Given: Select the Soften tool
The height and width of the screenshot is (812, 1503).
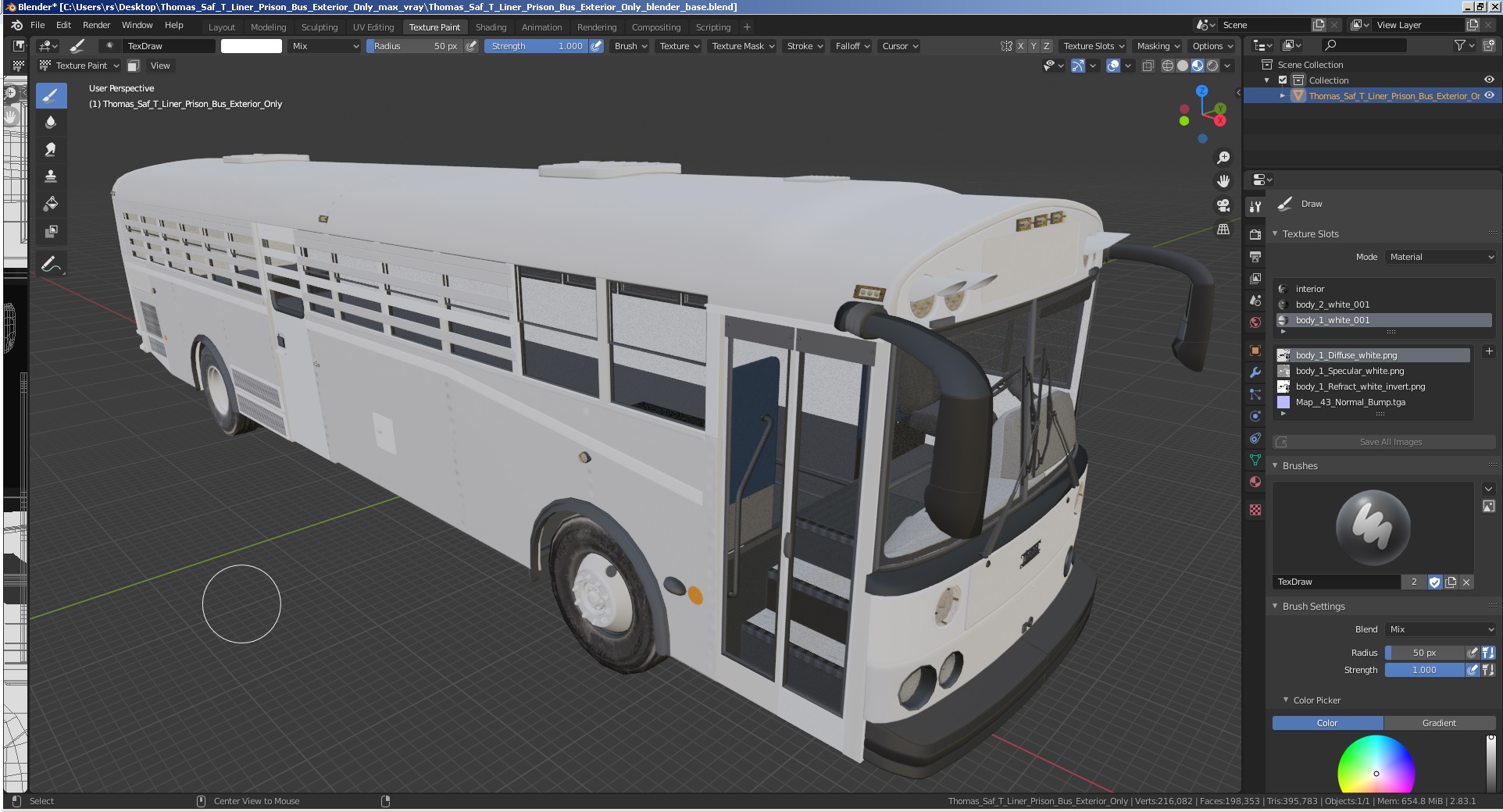Looking at the screenshot, I should (x=51, y=123).
